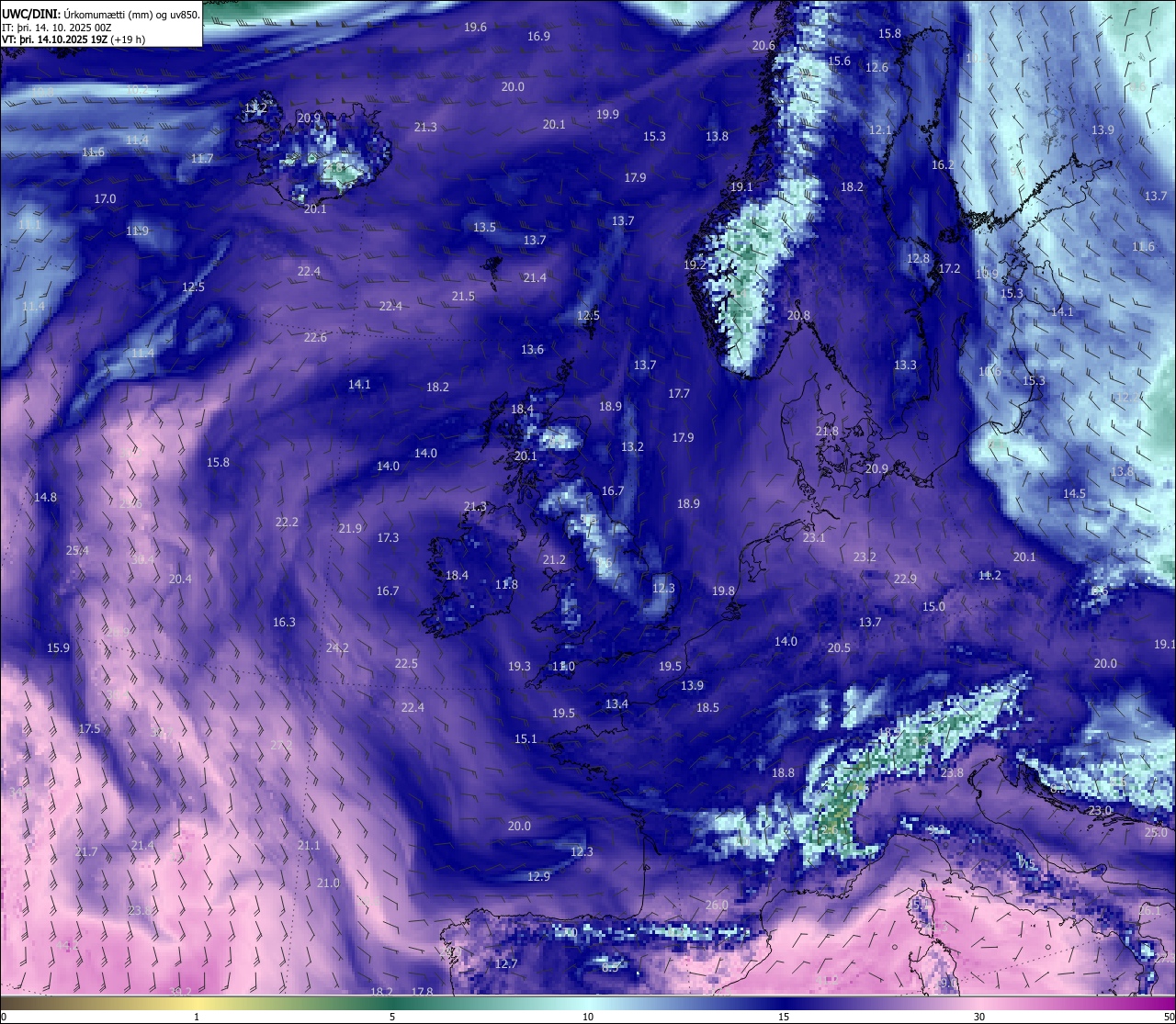This screenshot has height=1024, width=1176.
Task: Click the map value 21.5
Action: [x=463, y=297]
